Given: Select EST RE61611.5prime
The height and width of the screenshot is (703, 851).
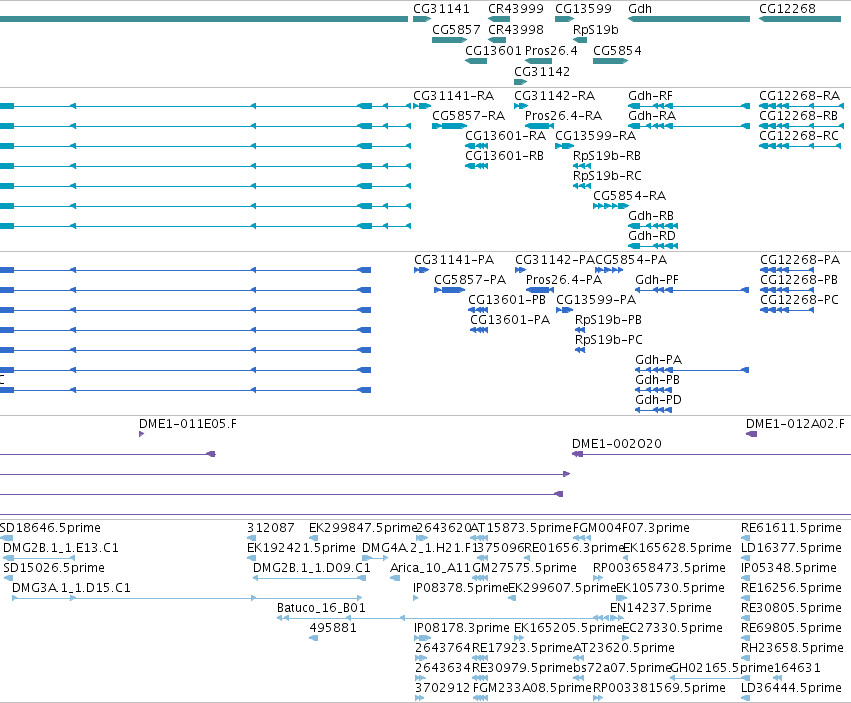Looking at the screenshot, I should pyautogui.click(x=791, y=528).
